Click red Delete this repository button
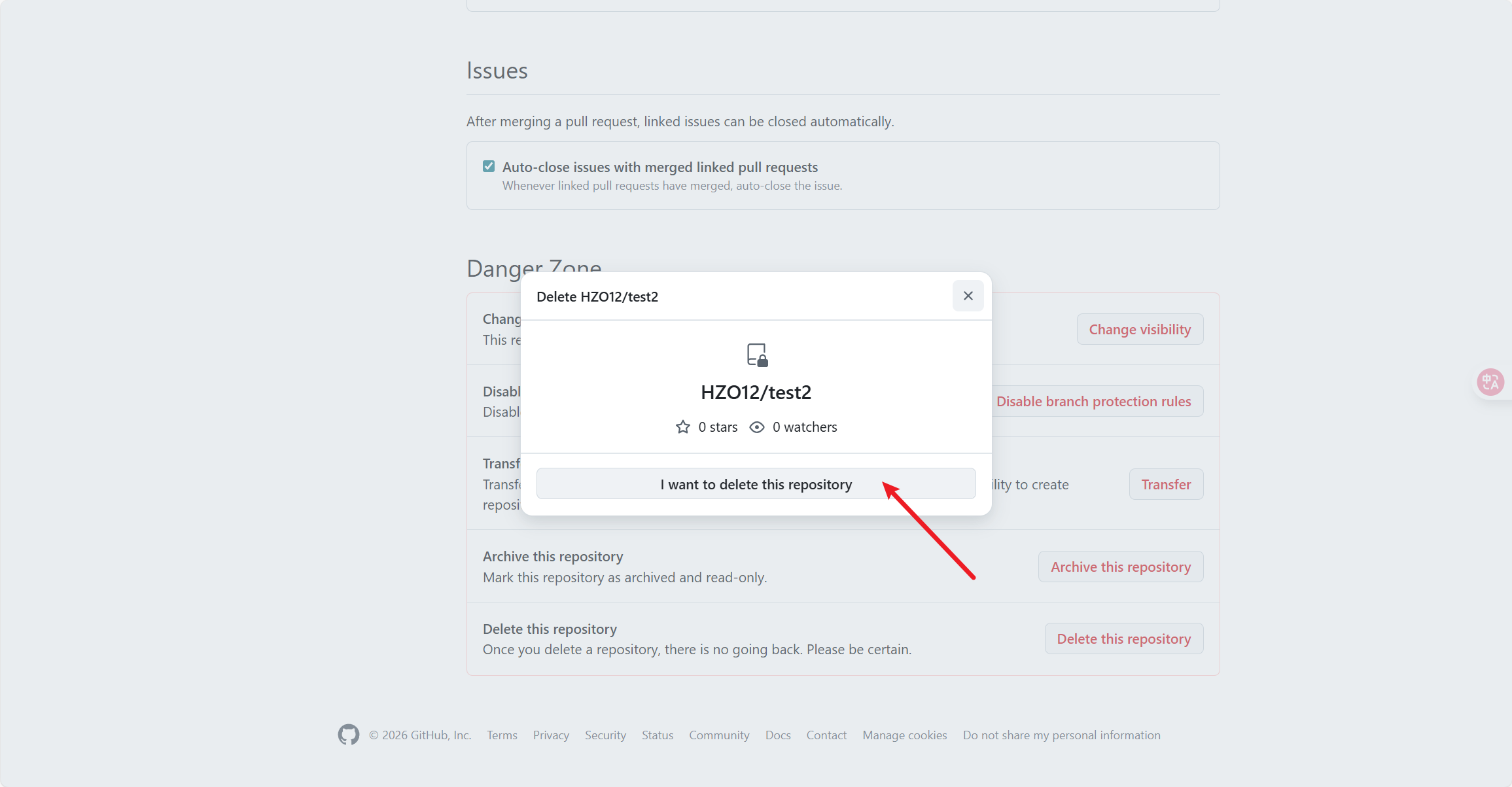 [1123, 638]
